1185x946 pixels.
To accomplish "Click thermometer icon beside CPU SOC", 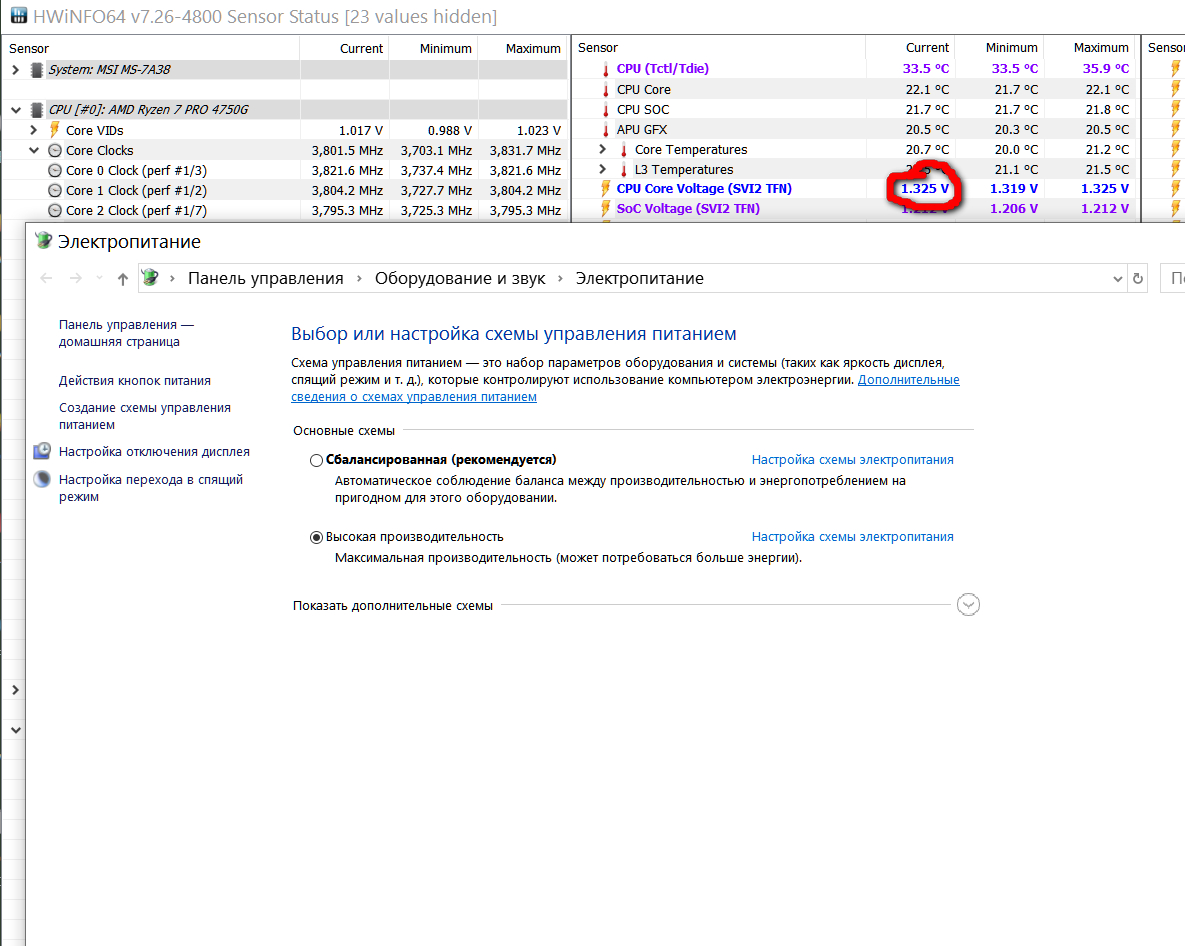I will [605, 110].
